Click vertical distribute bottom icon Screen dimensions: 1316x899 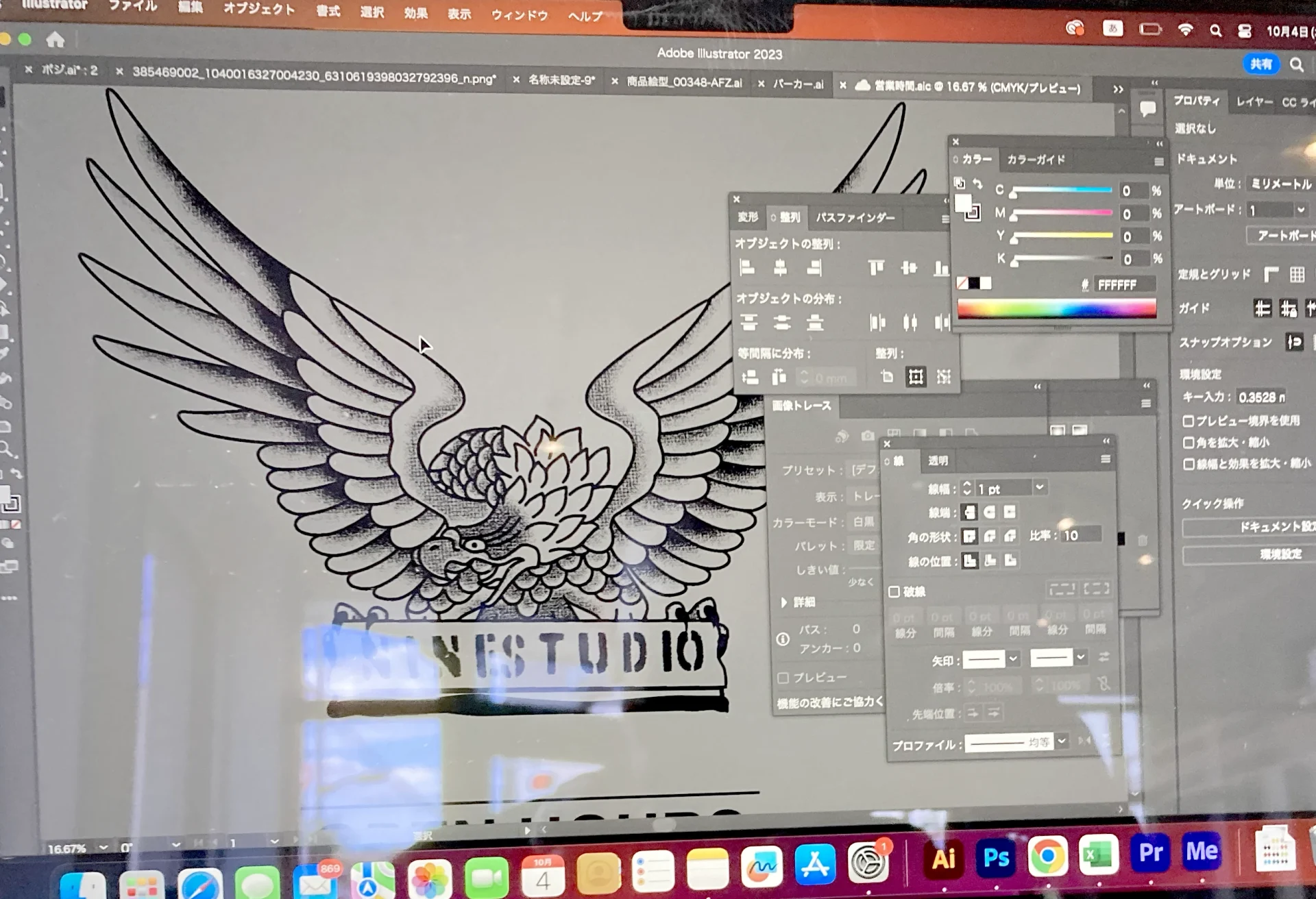pos(814,322)
